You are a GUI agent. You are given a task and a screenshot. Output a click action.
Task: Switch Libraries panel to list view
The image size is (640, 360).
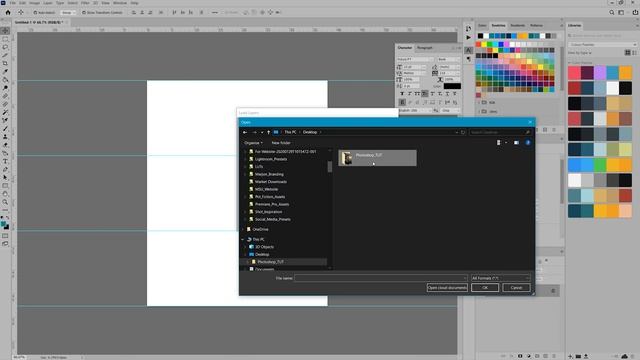click(x=634, y=53)
